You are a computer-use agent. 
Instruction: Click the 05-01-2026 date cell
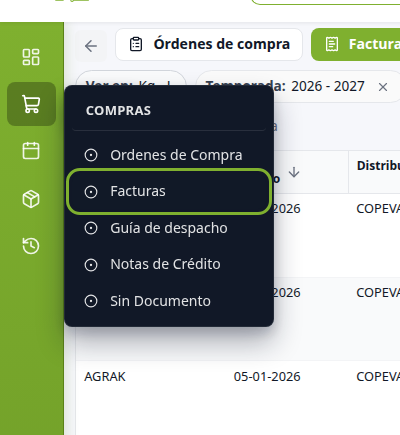(267, 377)
